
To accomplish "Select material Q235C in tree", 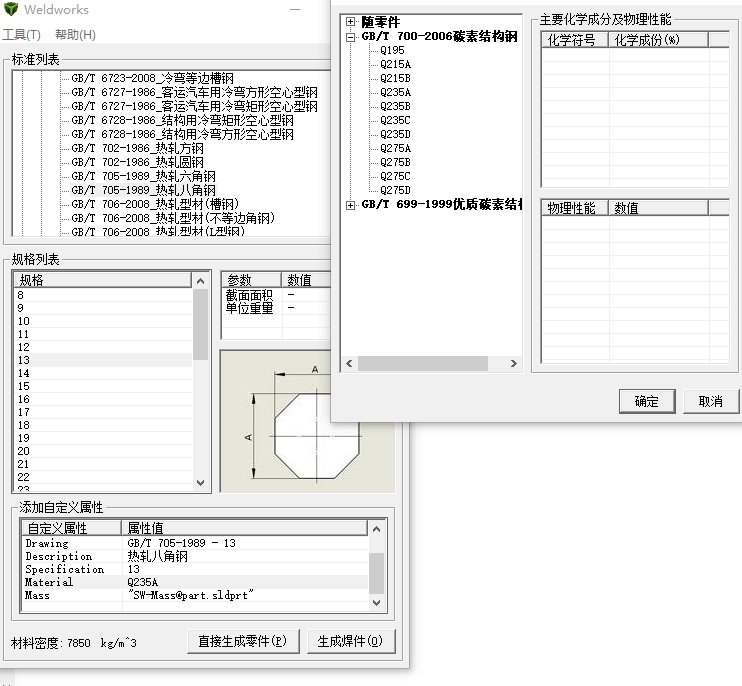I will point(396,120).
